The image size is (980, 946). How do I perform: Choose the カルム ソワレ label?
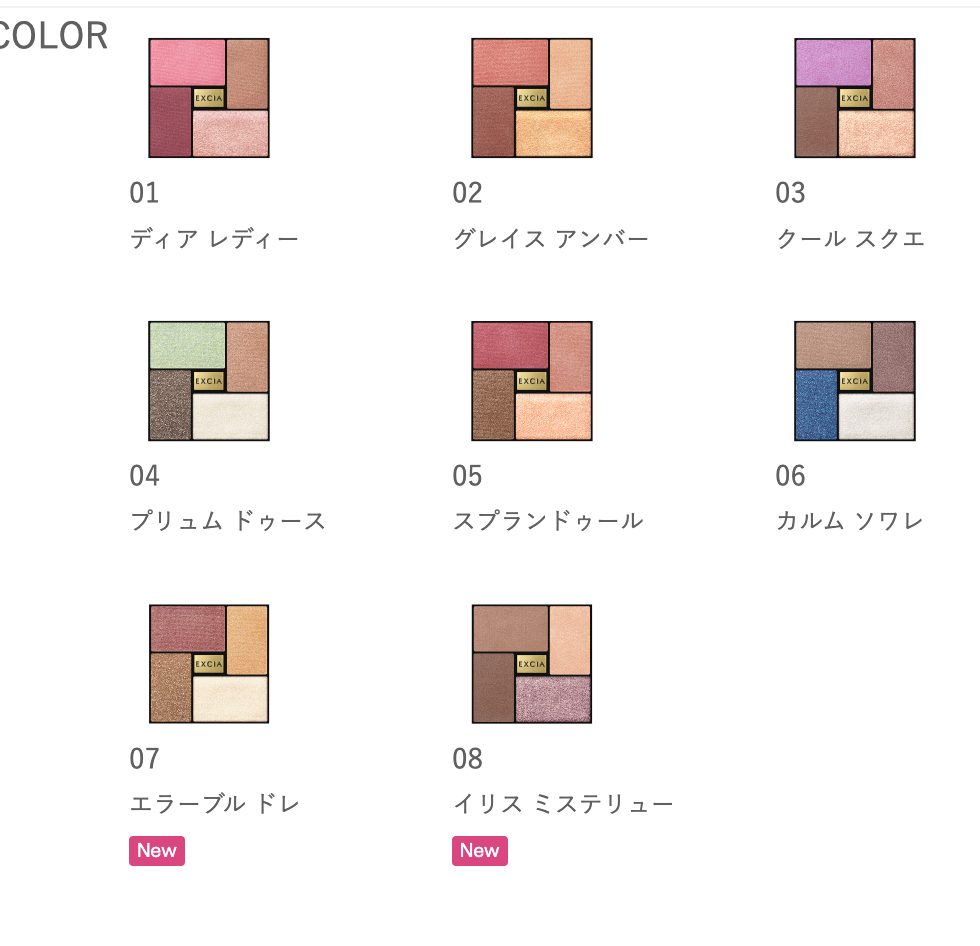point(850,522)
